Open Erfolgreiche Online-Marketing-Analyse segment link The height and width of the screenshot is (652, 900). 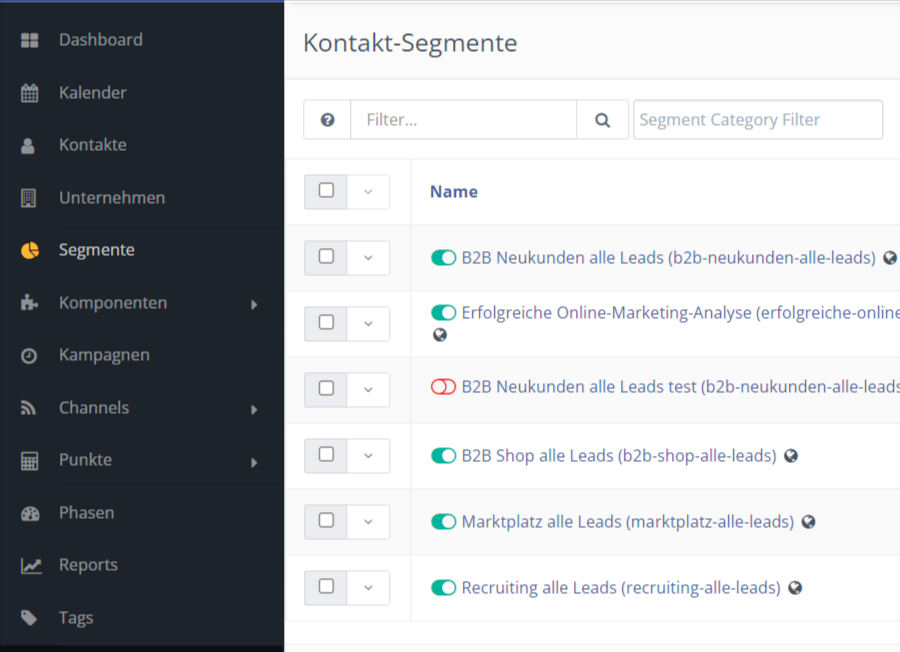680,313
